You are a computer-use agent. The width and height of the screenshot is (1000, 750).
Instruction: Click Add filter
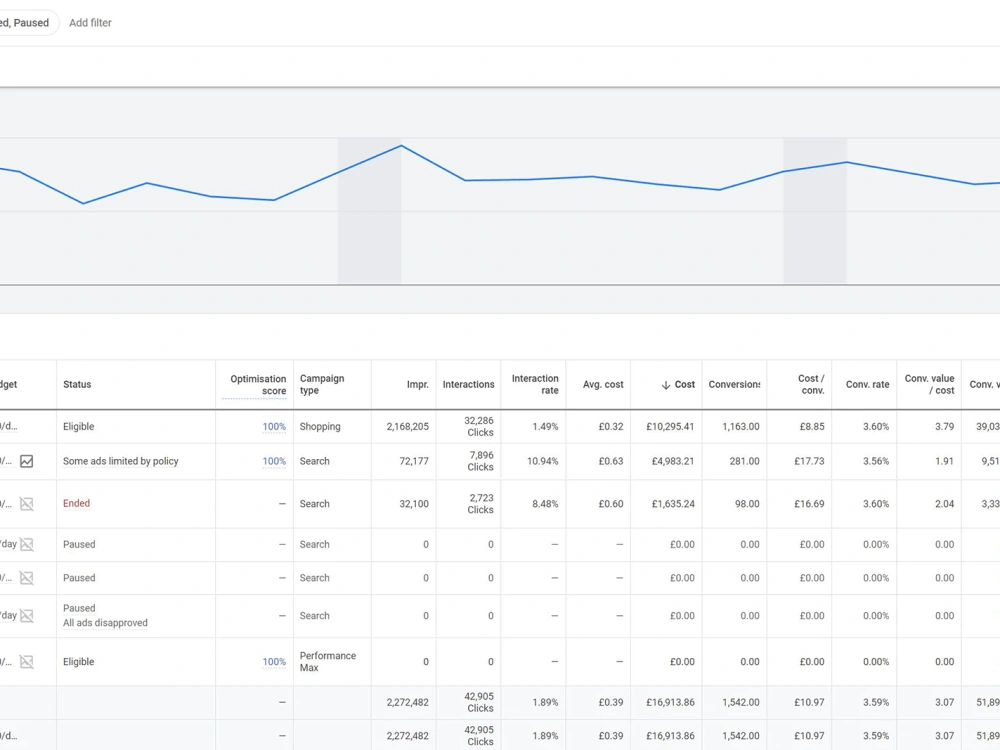pyautogui.click(x=90, y=23)
